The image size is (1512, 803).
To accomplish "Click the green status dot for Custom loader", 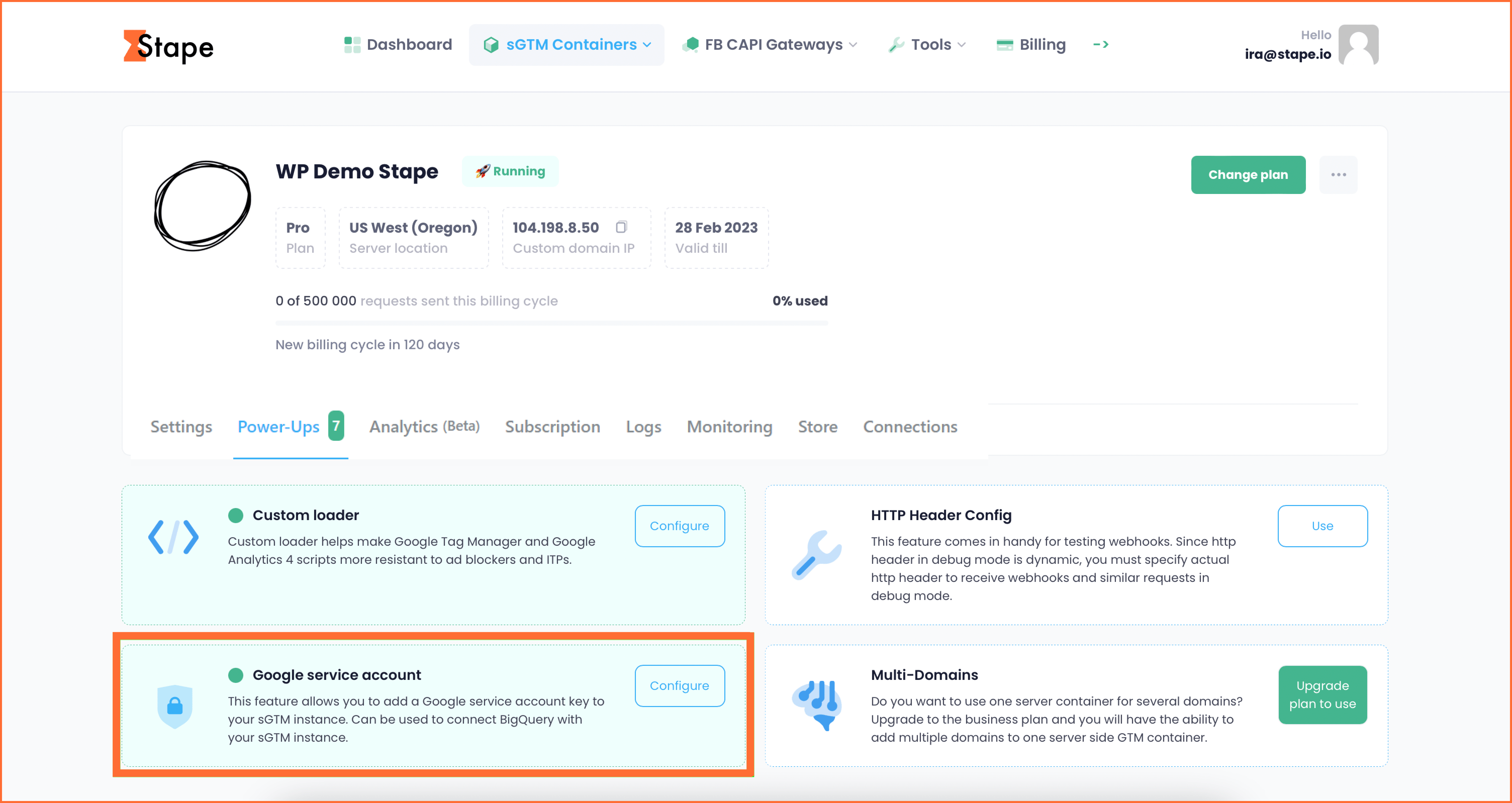I will click(235, 515).
